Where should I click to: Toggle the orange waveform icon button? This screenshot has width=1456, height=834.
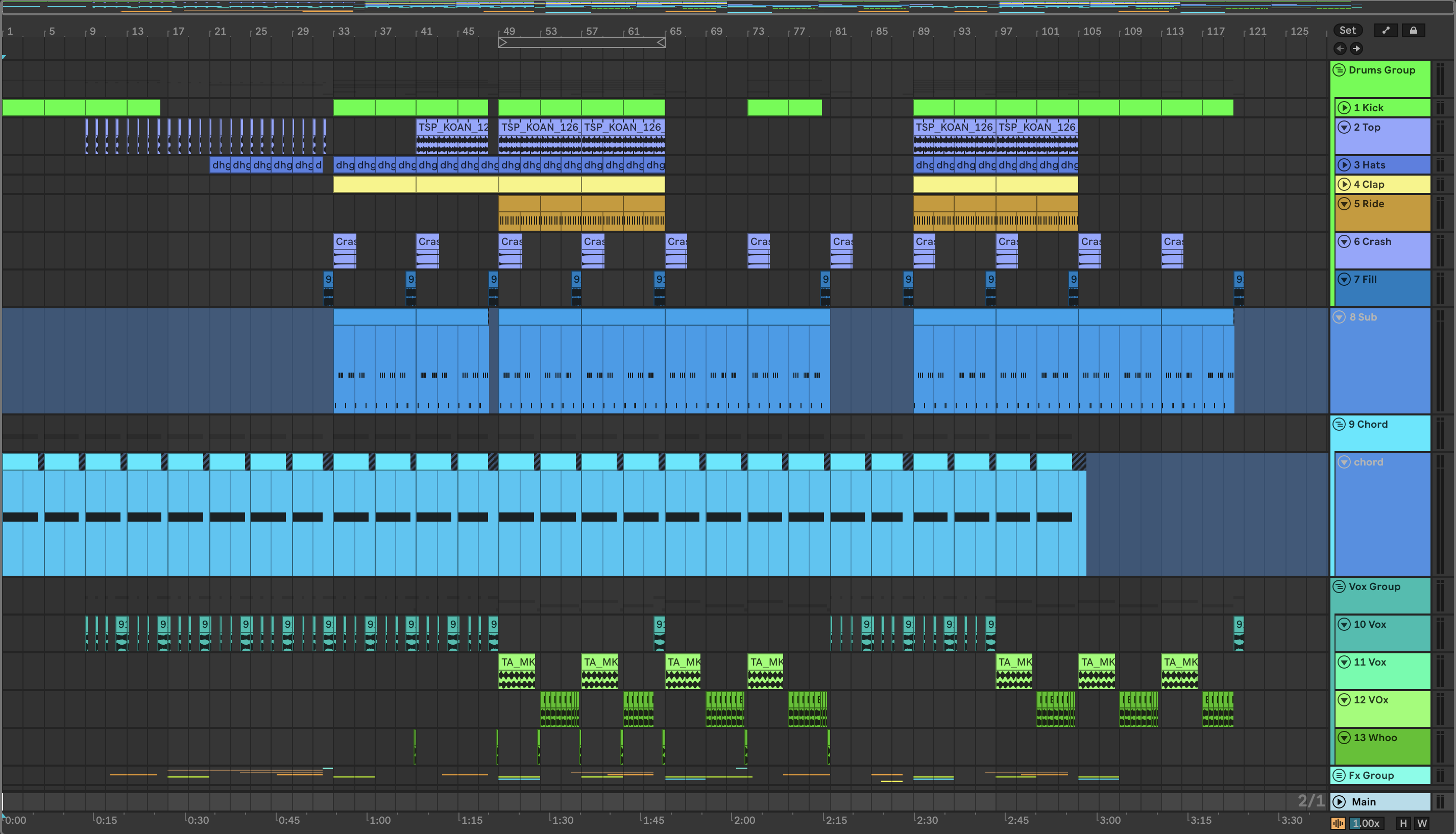pyautogui.click(x=1338, y=823)
